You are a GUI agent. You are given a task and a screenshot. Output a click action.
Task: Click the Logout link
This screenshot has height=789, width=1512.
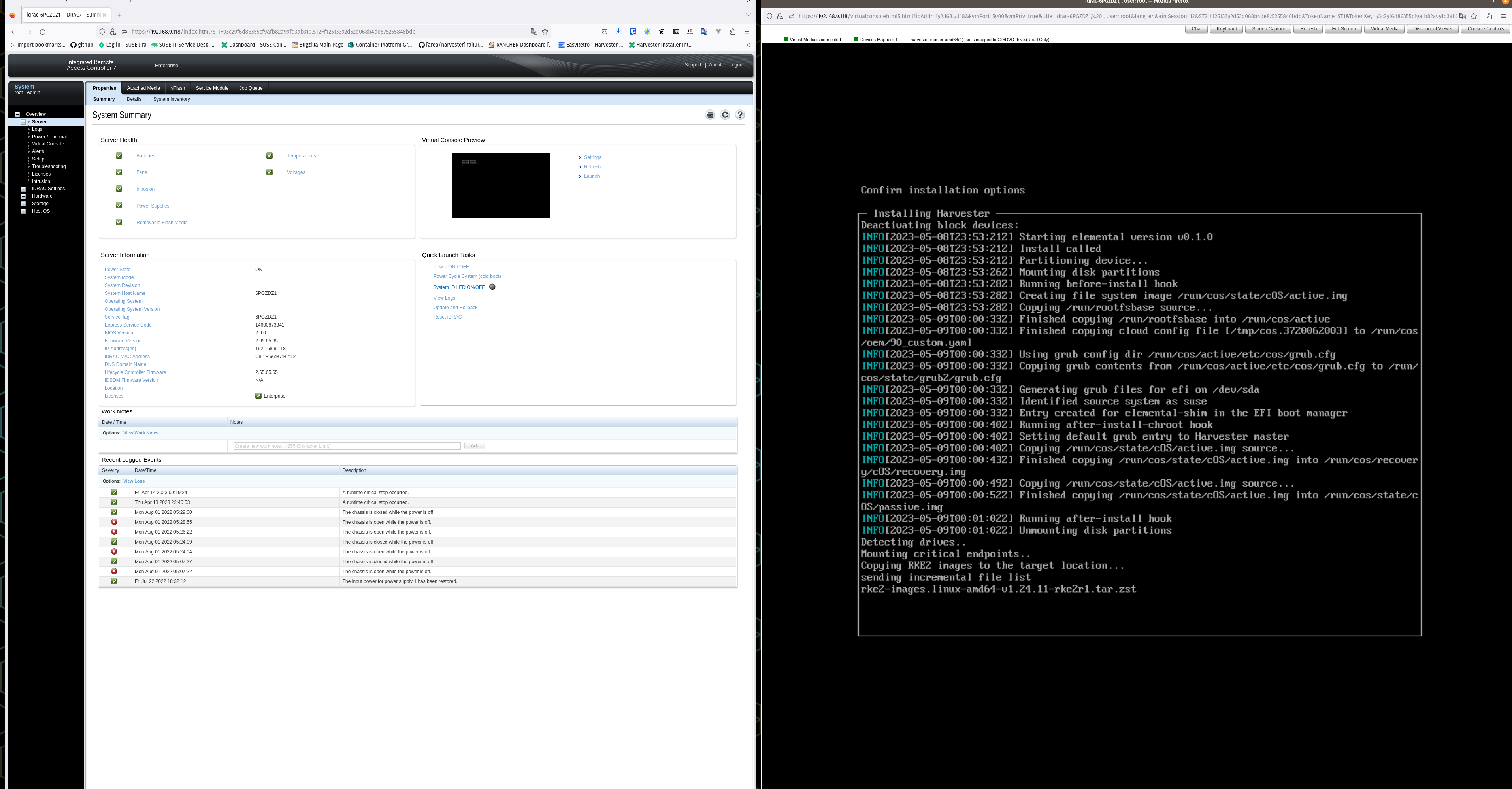point(736,64)
